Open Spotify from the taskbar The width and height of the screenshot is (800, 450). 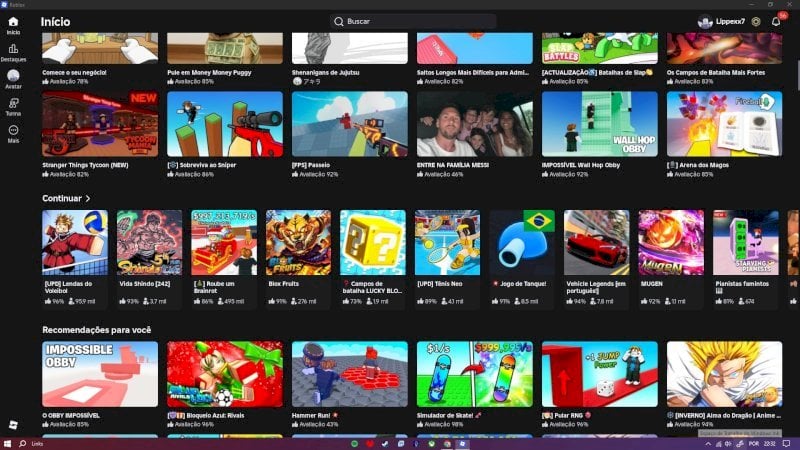click(355, 442)
